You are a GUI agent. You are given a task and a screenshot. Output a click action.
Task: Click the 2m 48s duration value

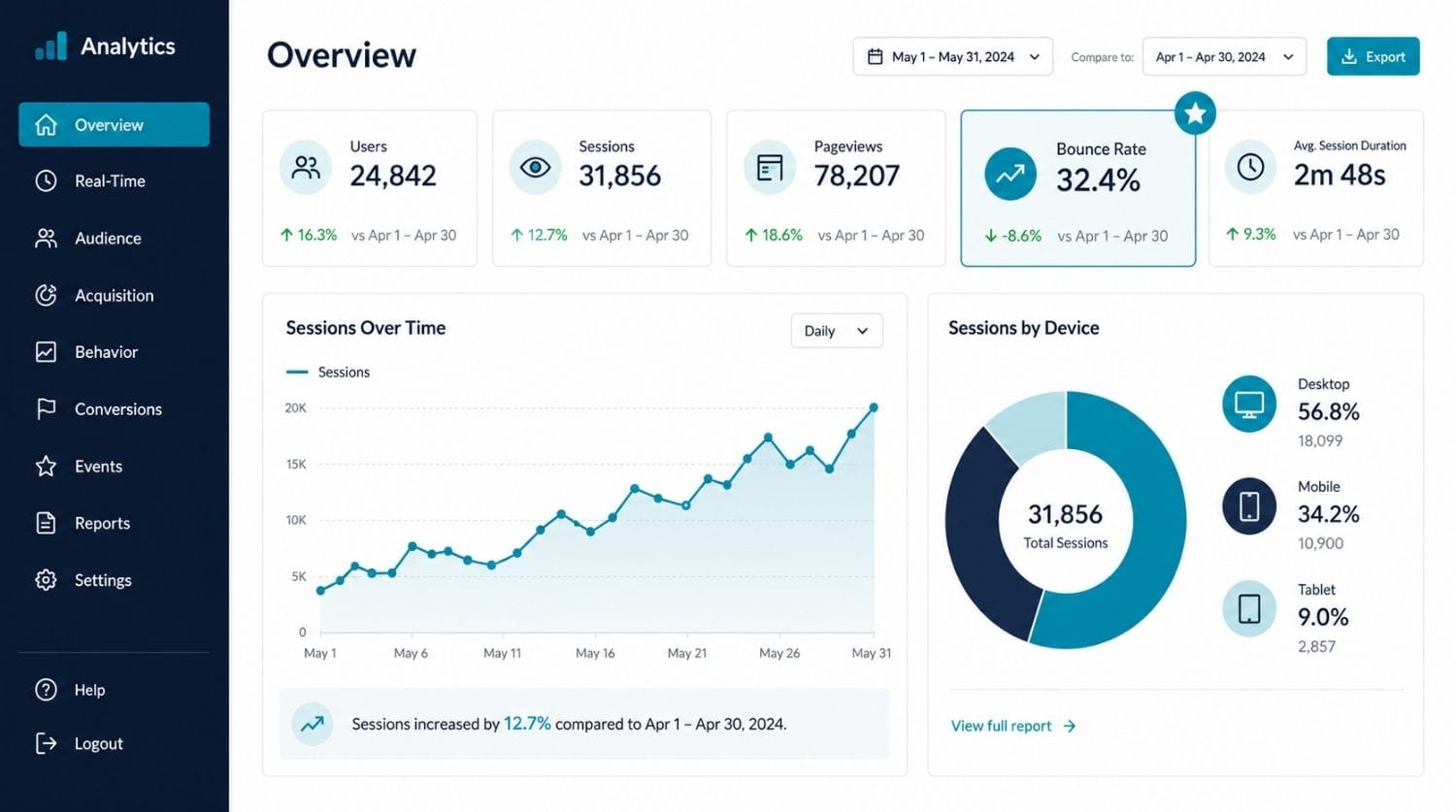click(x=1340, y=175)
